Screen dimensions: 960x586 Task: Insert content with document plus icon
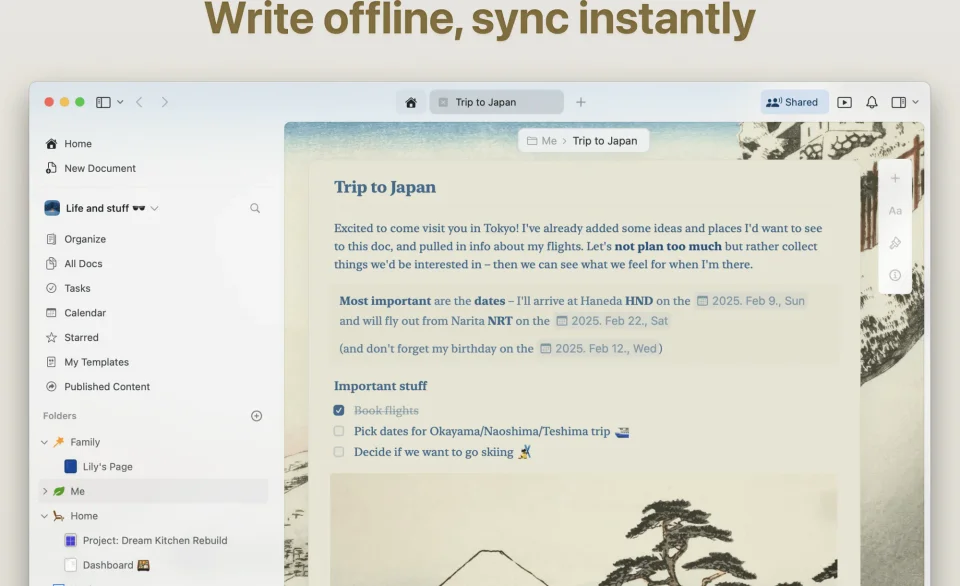[x=895, y=178]
